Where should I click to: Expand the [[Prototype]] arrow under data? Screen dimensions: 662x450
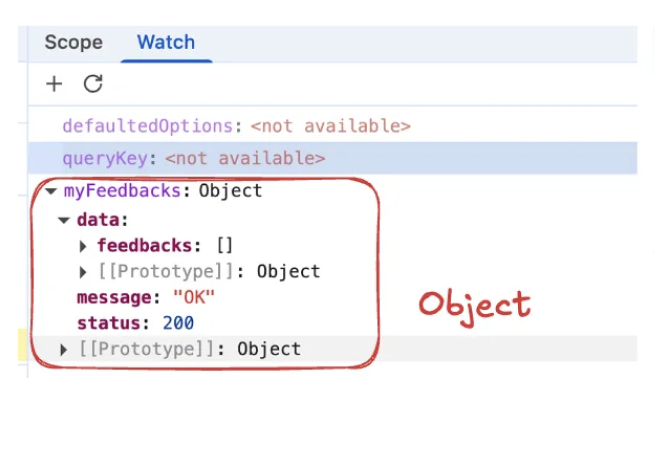tap(84, 271)
